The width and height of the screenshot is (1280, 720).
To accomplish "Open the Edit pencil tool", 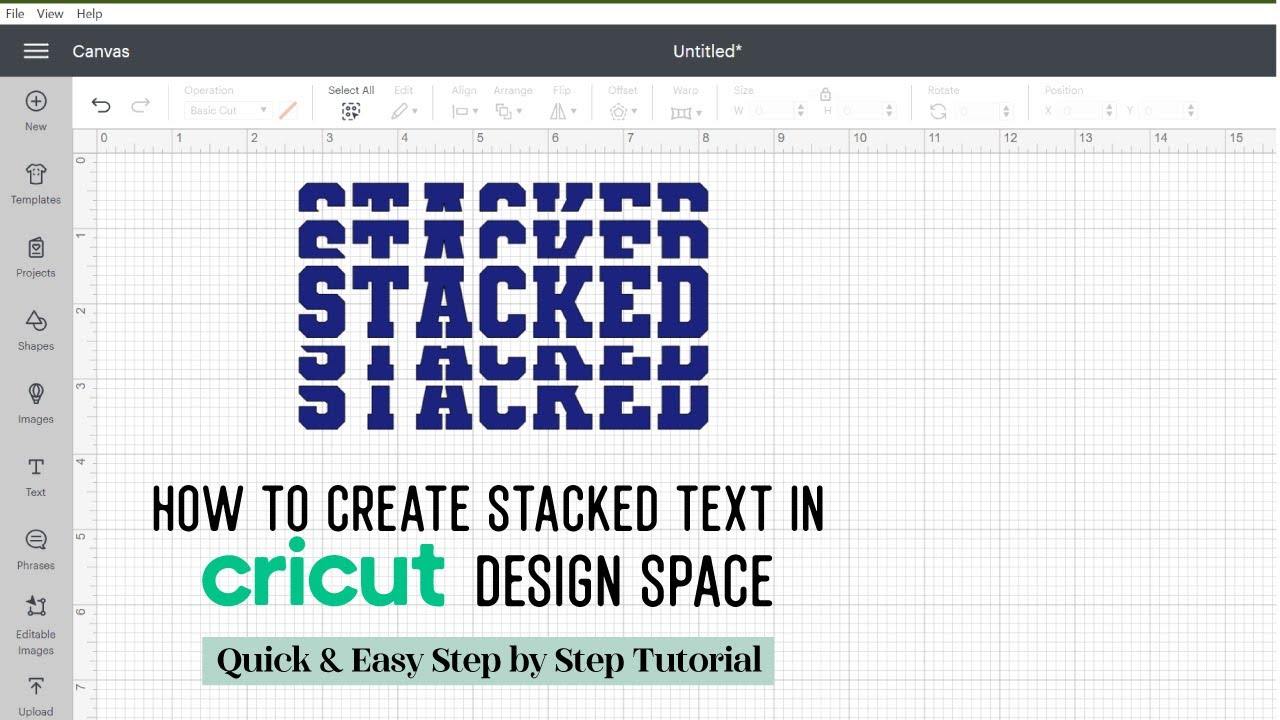I will point(404,111).
